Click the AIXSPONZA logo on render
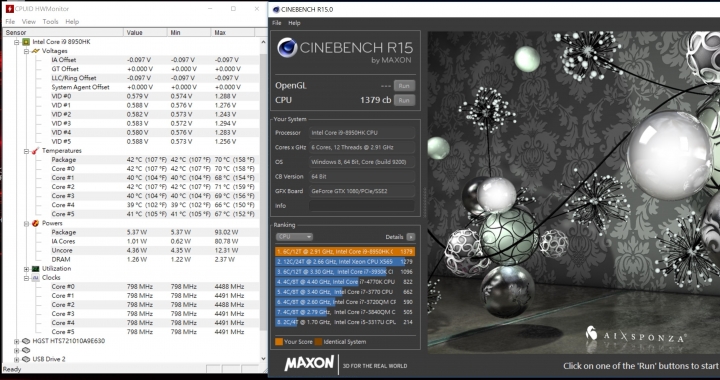 pyautogui.click(x=636, y=335)
